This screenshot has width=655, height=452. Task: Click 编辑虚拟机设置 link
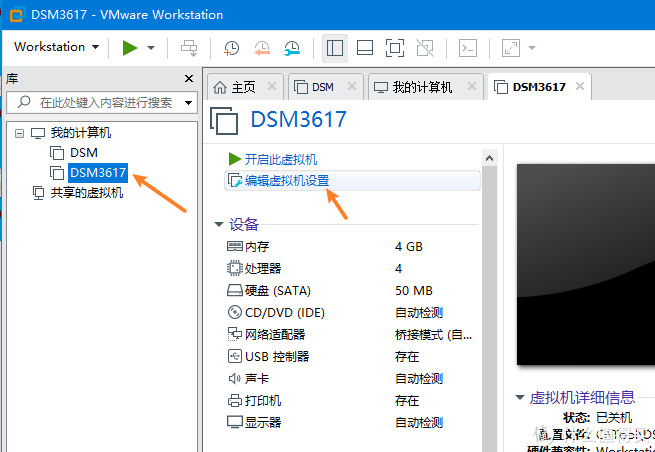287,181
